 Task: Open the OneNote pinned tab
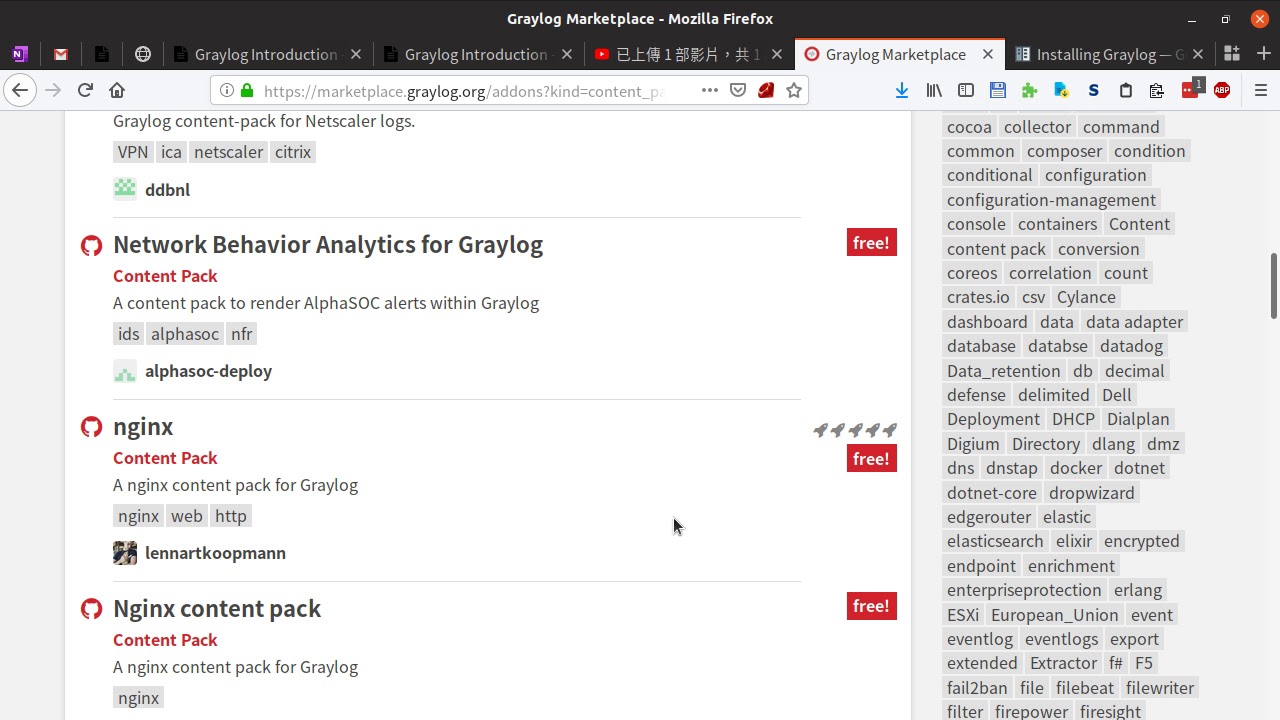coord(19,54)
